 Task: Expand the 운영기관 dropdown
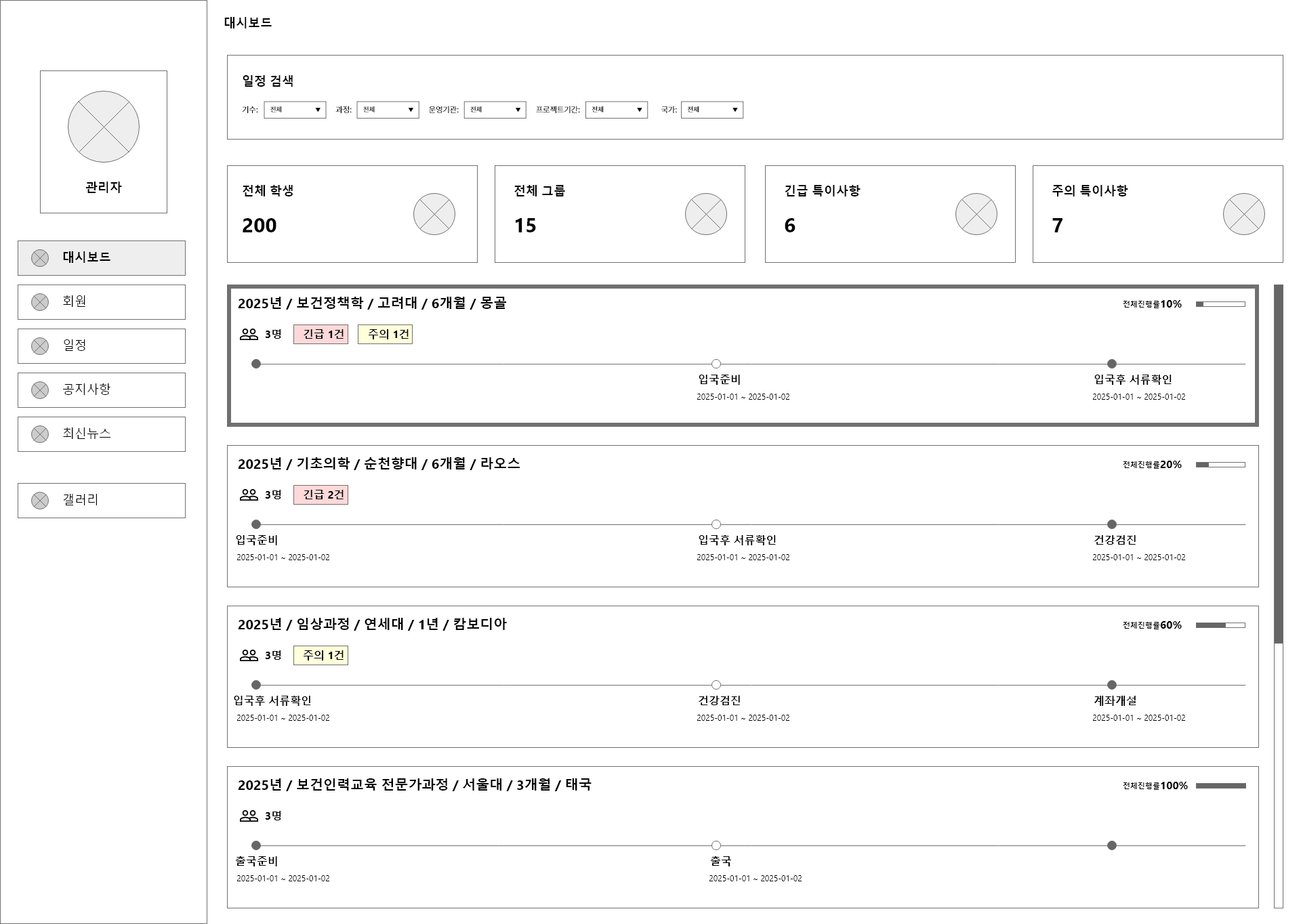click(x=495, y=110)
